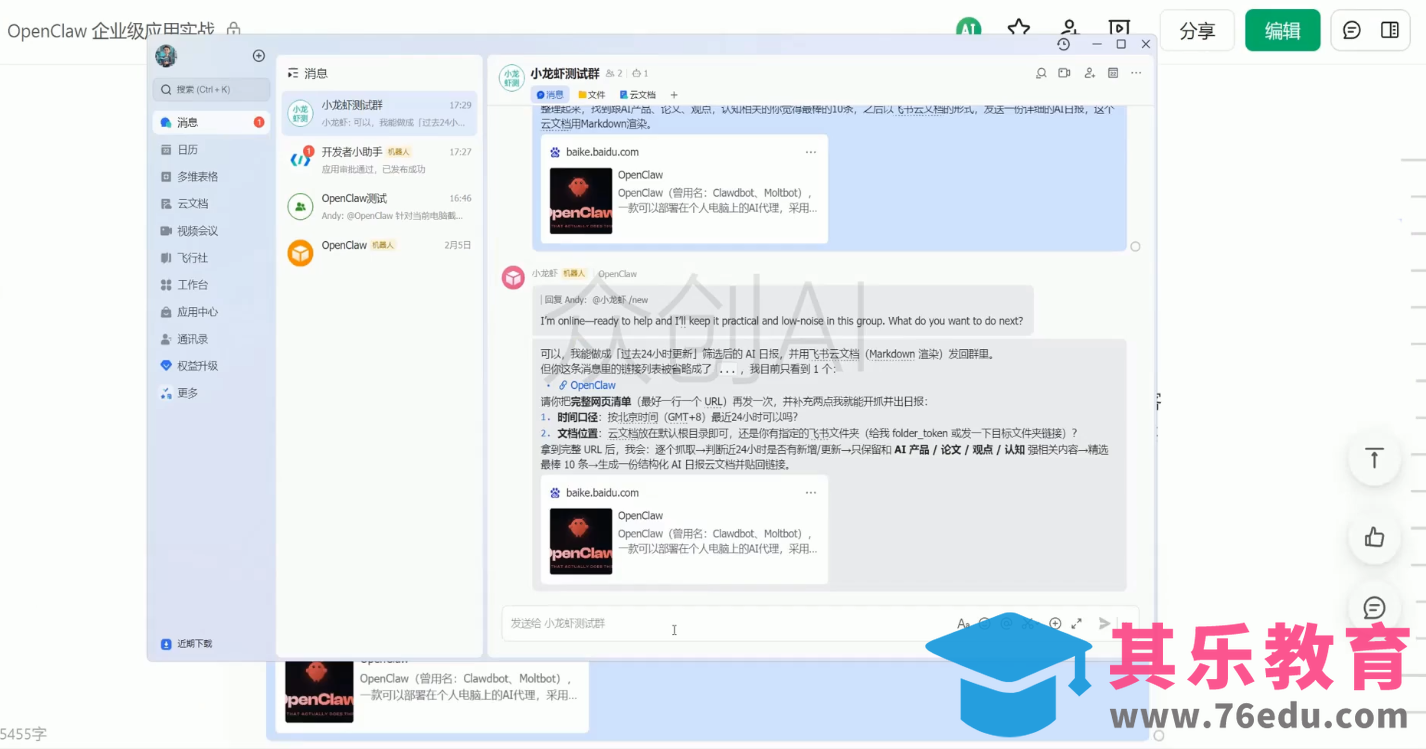
Task: Open 工作台 from the sidebar
Action: [x=185, y=284]
